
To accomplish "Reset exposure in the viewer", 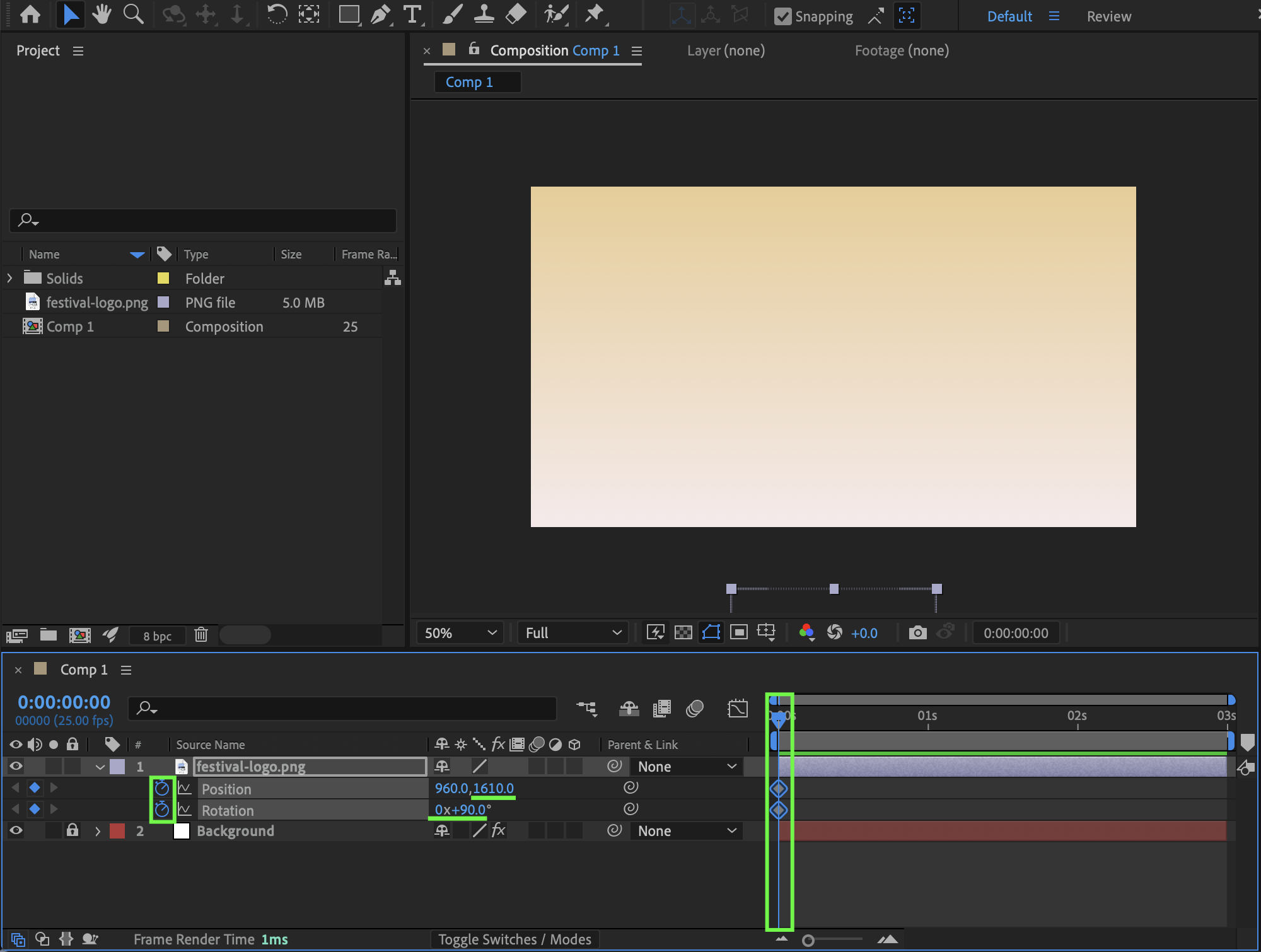I will (x=835, y=632).
